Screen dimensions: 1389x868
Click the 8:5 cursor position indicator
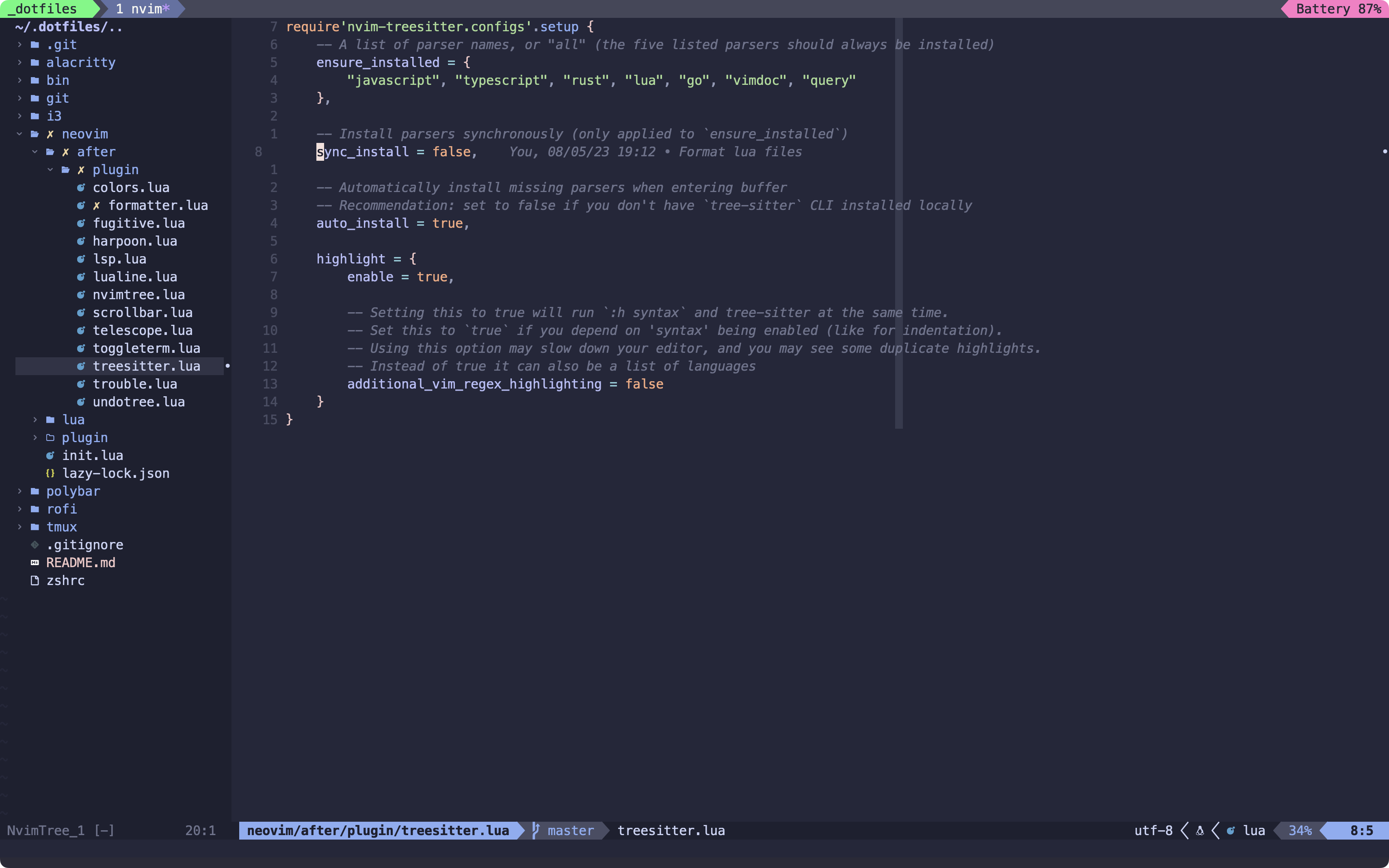coord(1361,831)
